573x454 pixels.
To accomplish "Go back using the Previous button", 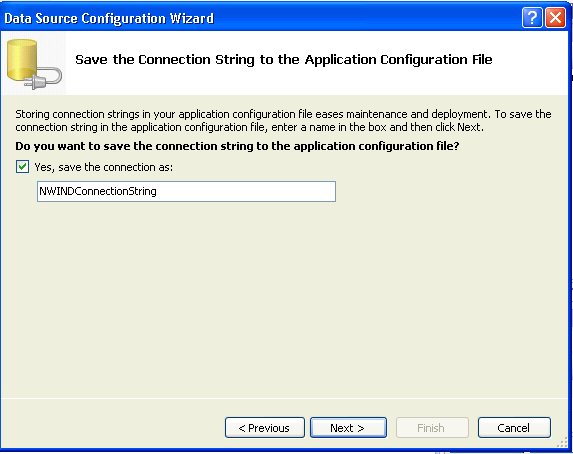I will 265,428.
